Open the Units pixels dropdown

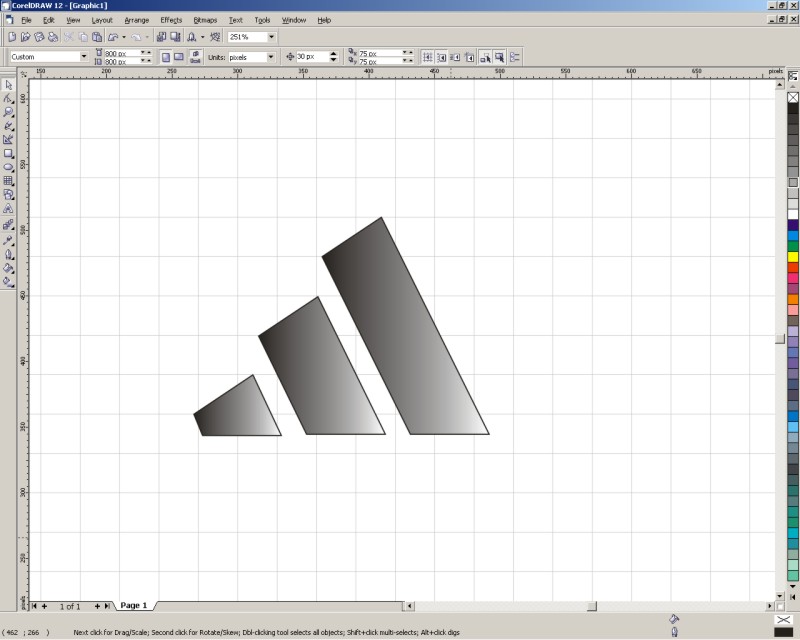tap(271, 57)
